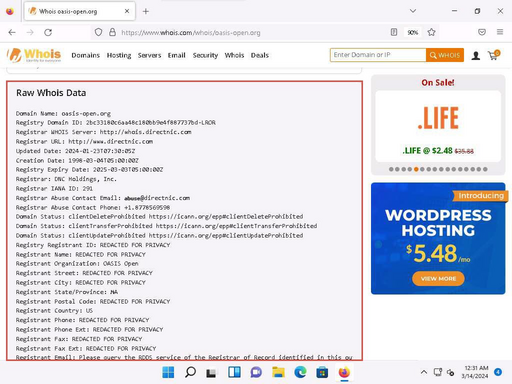Screen dimensions: 512x384
Task: Expand the list all tabs chevron
Action: click(x=413, y=11)
